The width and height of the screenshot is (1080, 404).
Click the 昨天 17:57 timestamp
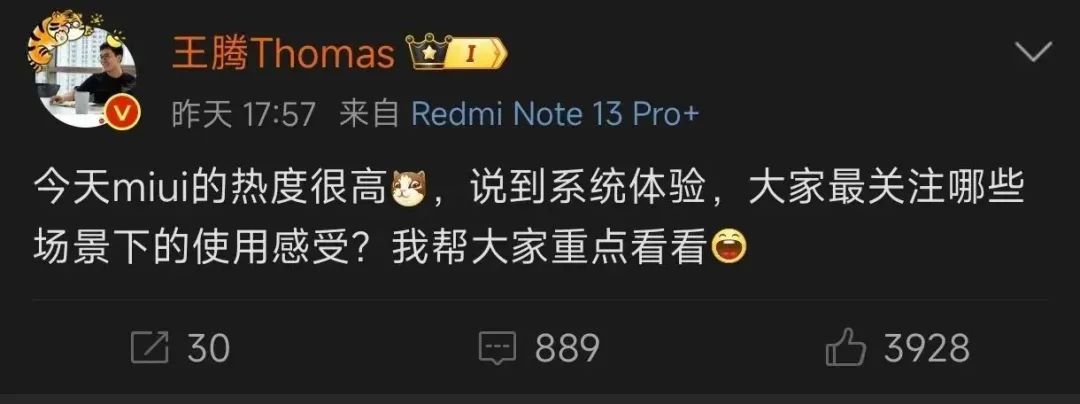click(x=243, y=114)
